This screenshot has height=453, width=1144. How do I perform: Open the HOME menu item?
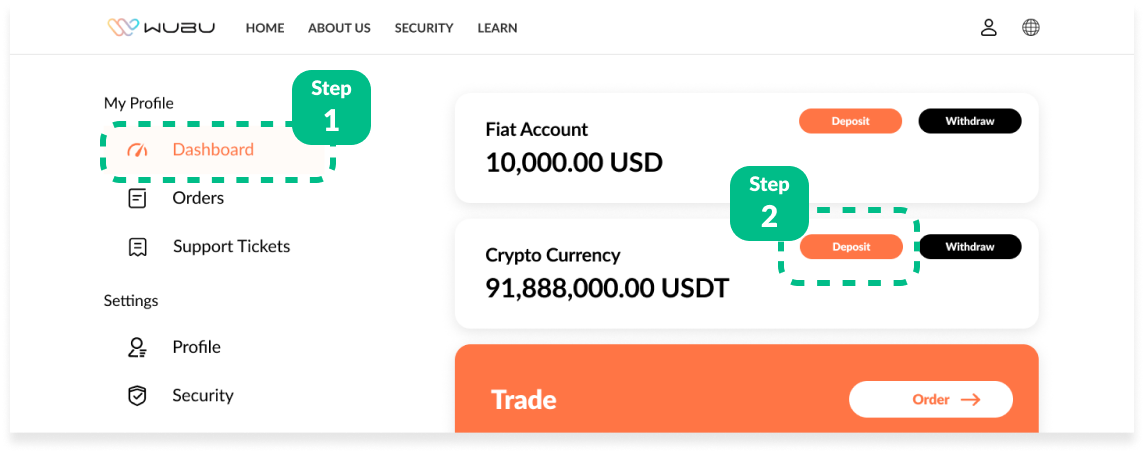coord(265,28)
